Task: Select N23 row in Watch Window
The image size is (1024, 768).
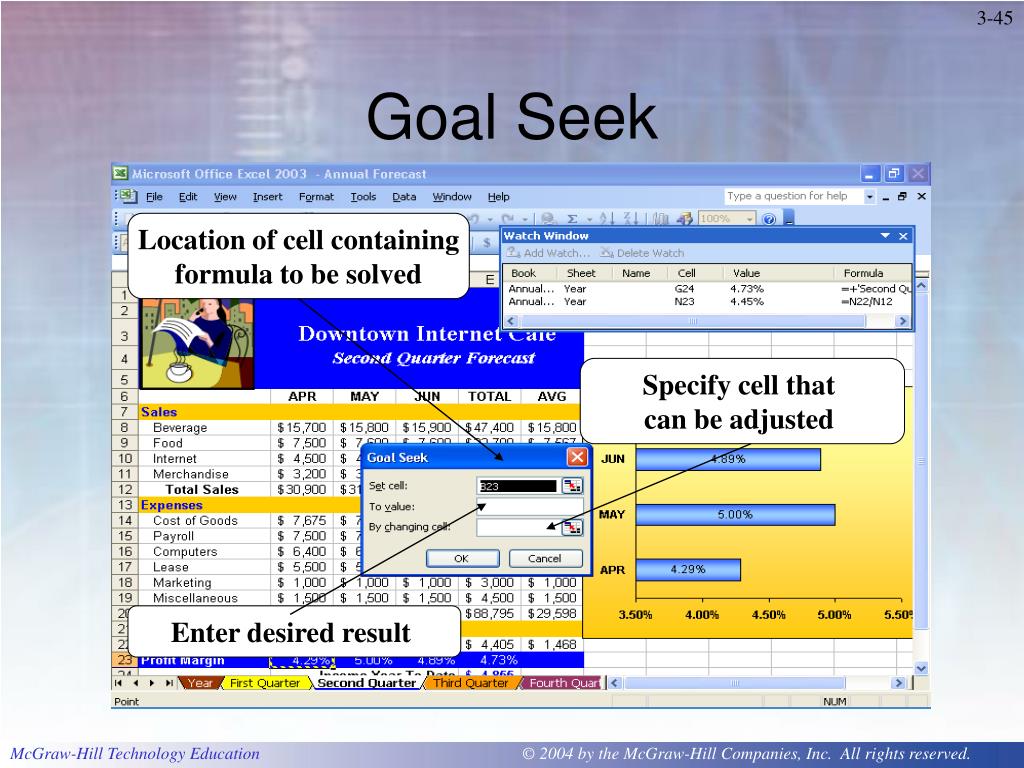Action: (x=709, y=302)
